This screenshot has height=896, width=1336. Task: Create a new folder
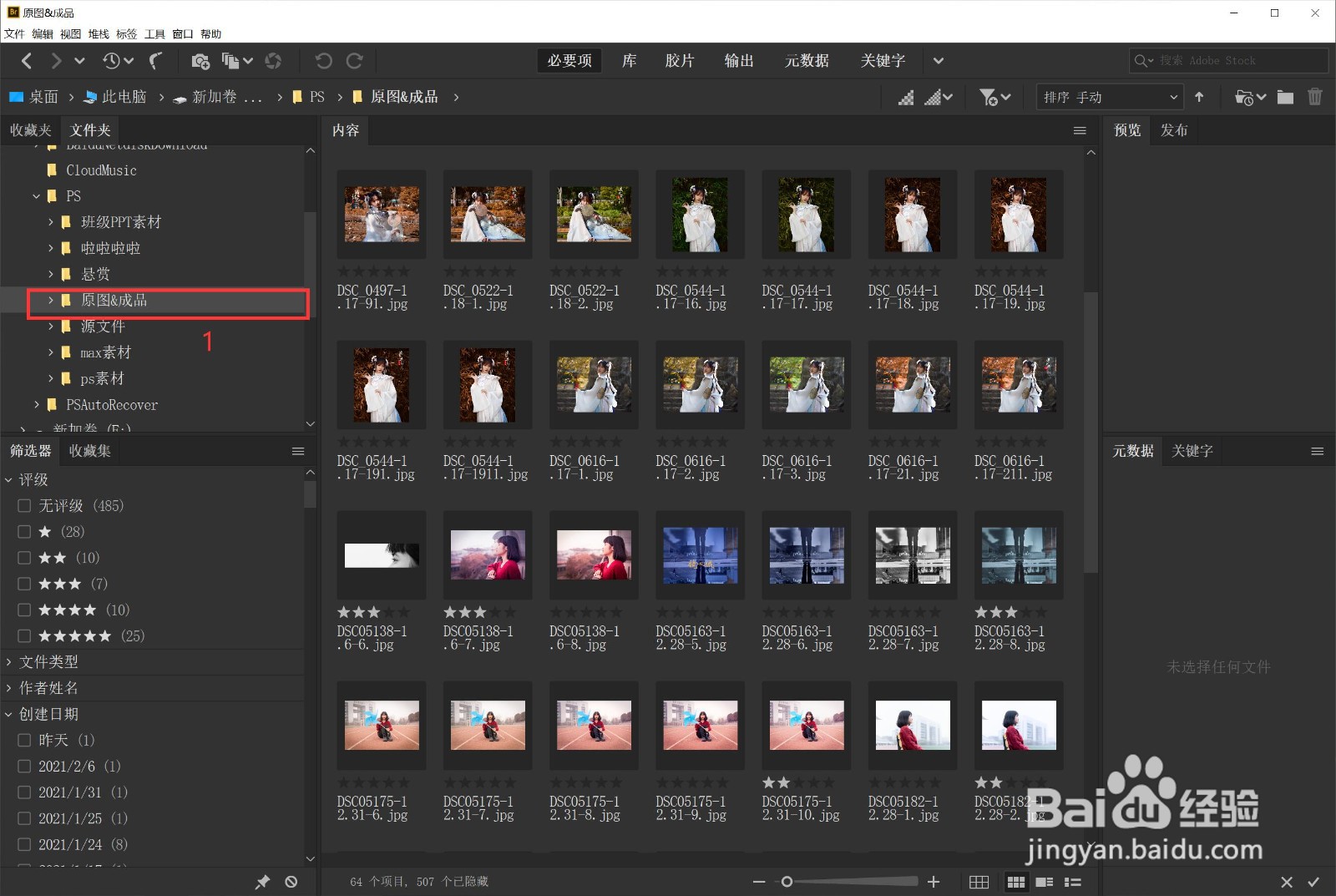[x=1286, y=98]
